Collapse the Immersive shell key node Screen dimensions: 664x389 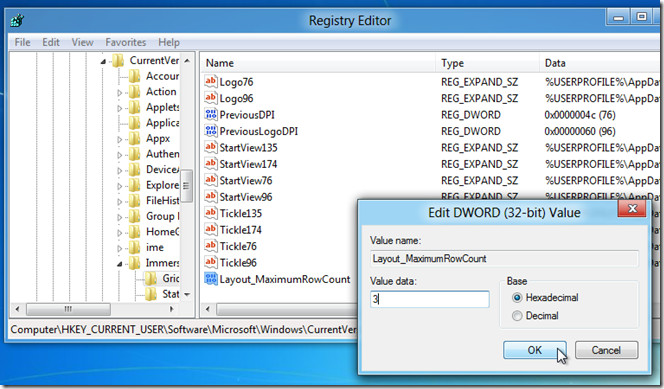coord(119,264)
